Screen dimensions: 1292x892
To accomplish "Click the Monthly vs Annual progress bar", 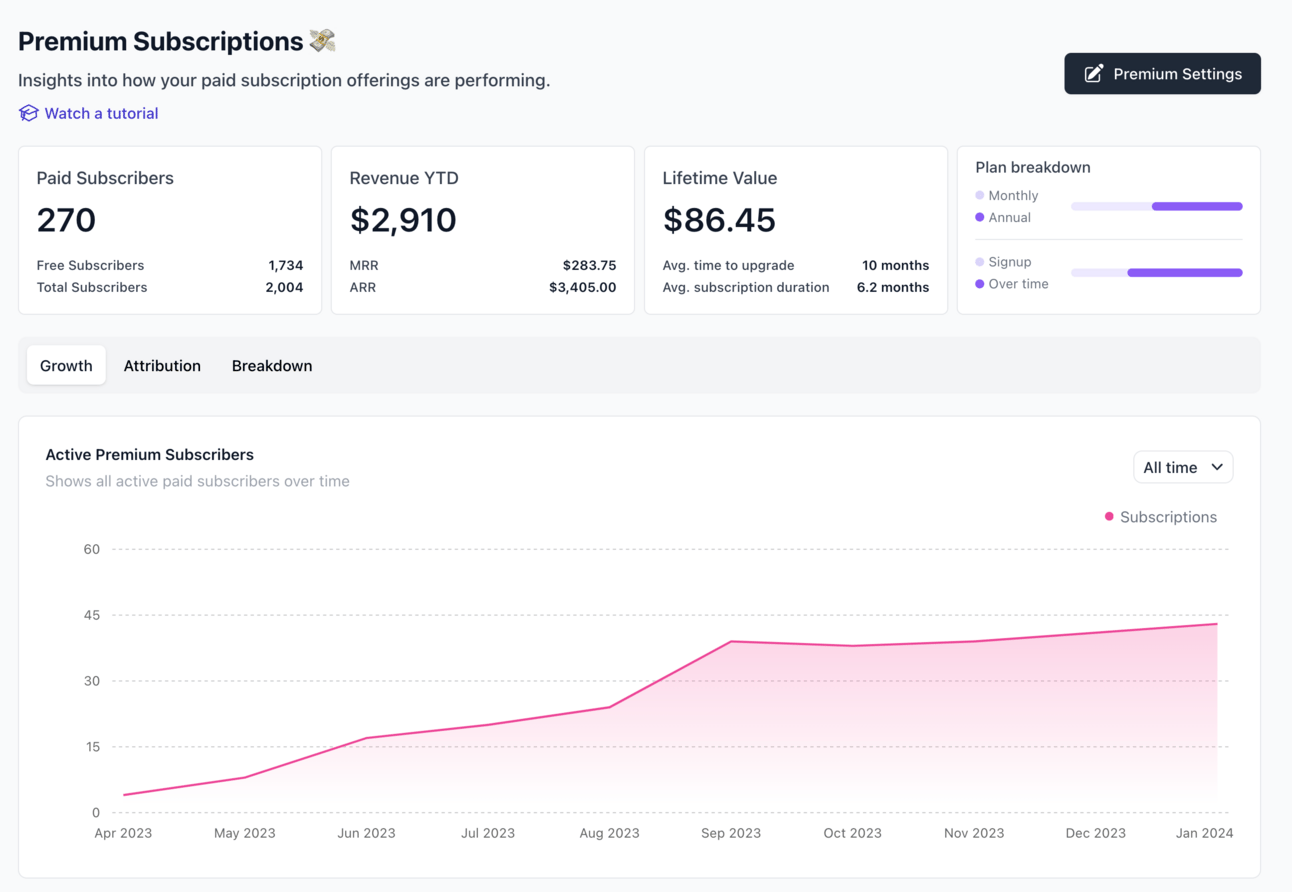I will coord(1157,206).
